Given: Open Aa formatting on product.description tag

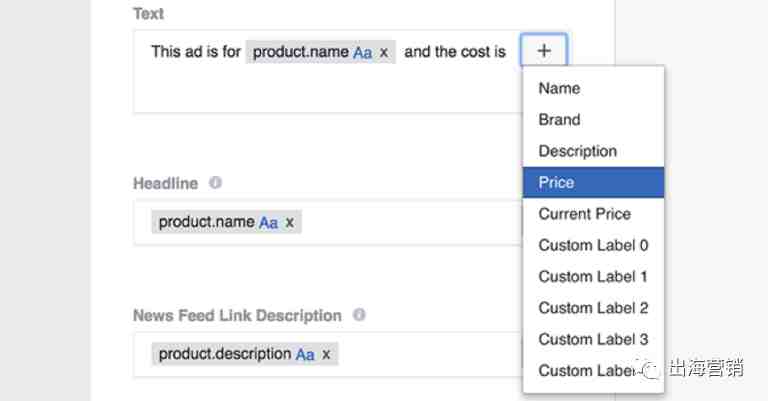Looking at the screenshot, I should click(x=305, y=354).
